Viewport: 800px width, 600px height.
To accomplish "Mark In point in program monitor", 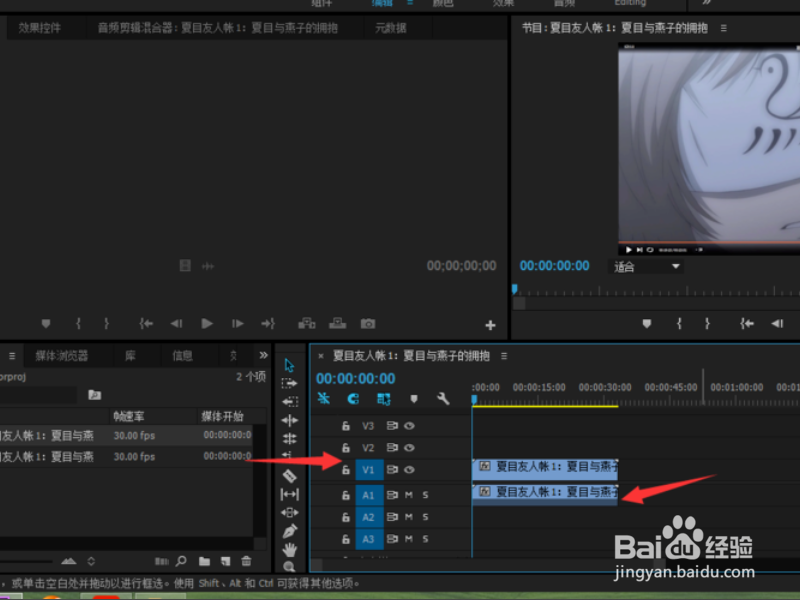I will 679,323.
